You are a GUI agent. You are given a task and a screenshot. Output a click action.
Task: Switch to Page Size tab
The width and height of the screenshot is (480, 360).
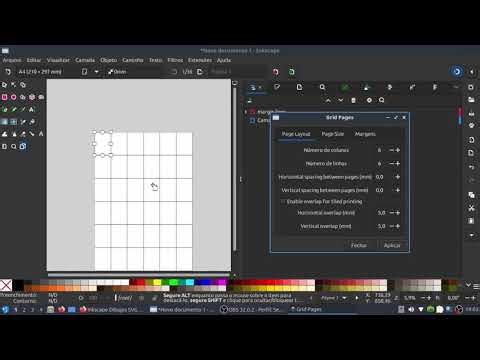(x=332, y=134)
